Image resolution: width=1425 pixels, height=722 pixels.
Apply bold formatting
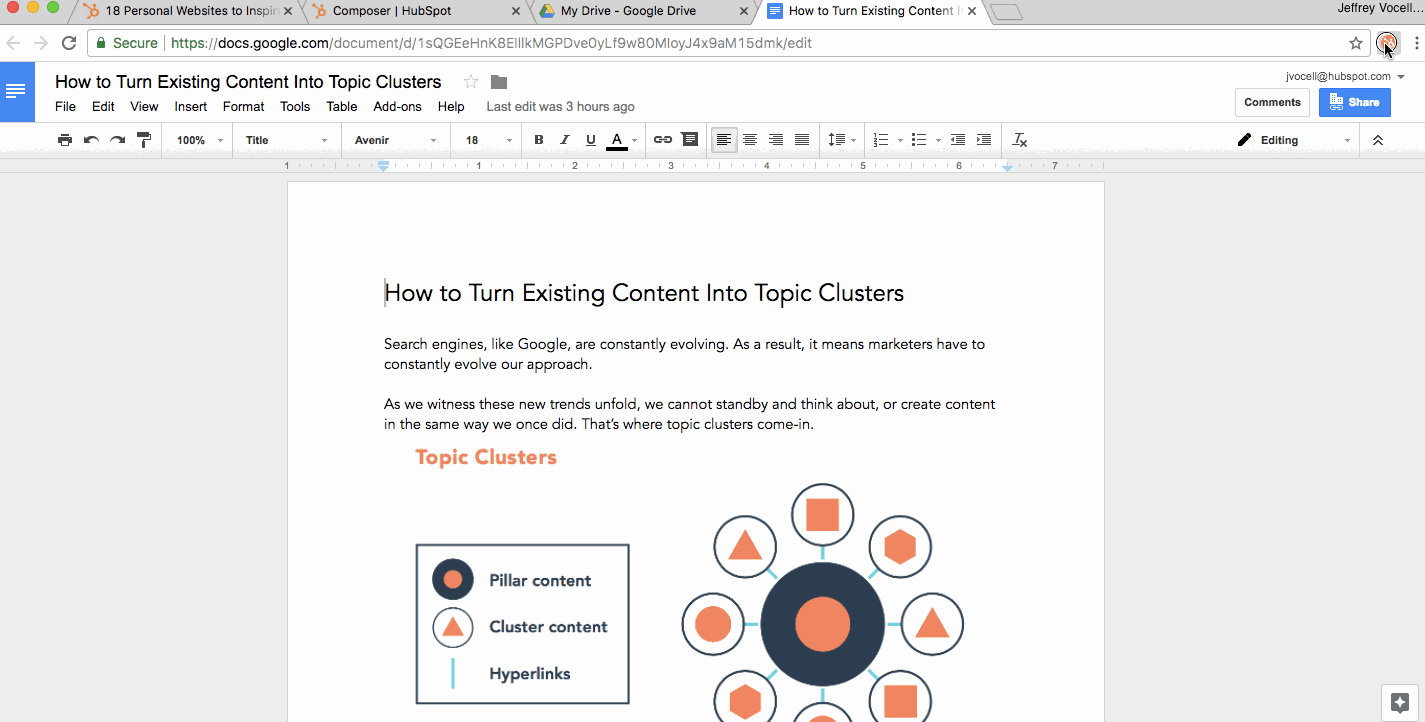click(538, 139)
